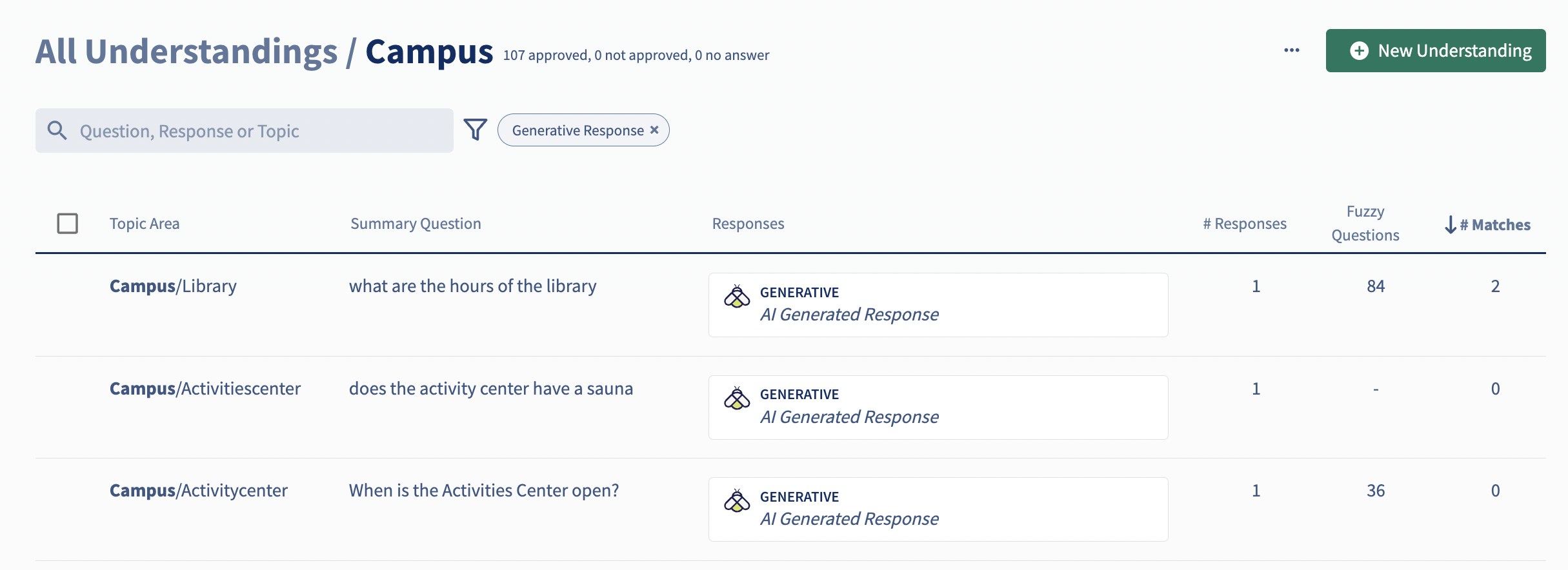Viewport: 1568px width, 570px height.
Task: Select 'does the activity center have a sauna'
Action: click(491, 388)
